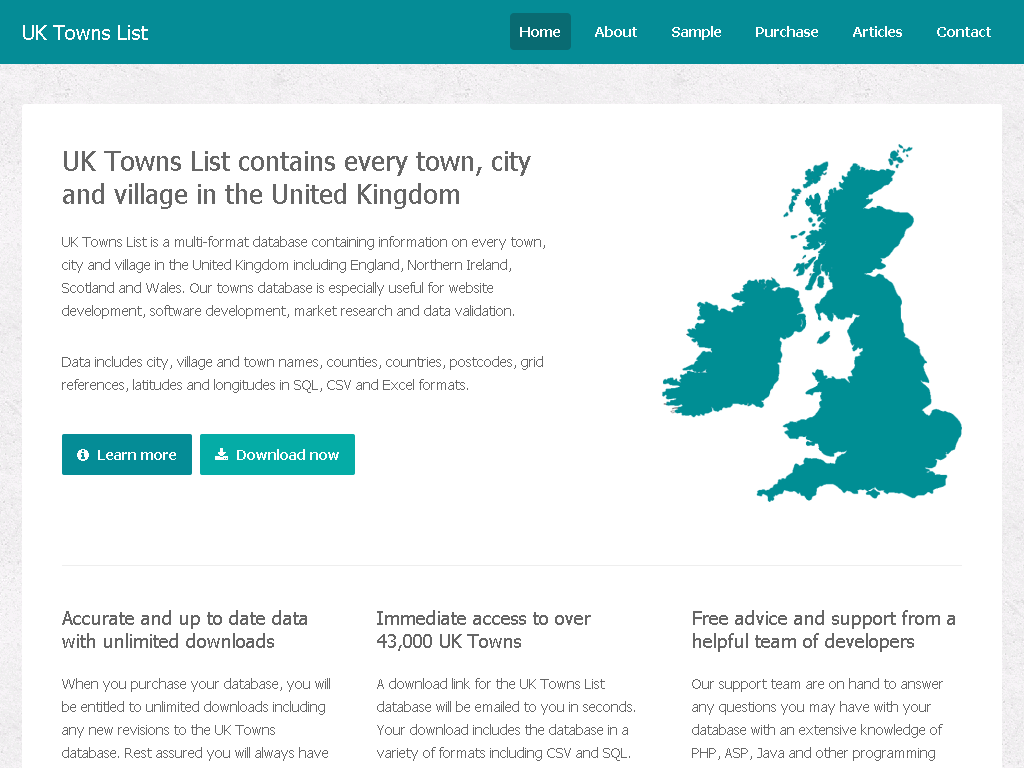
Task: Open the Home navigation tab
Action: click(x=540, y=31)
